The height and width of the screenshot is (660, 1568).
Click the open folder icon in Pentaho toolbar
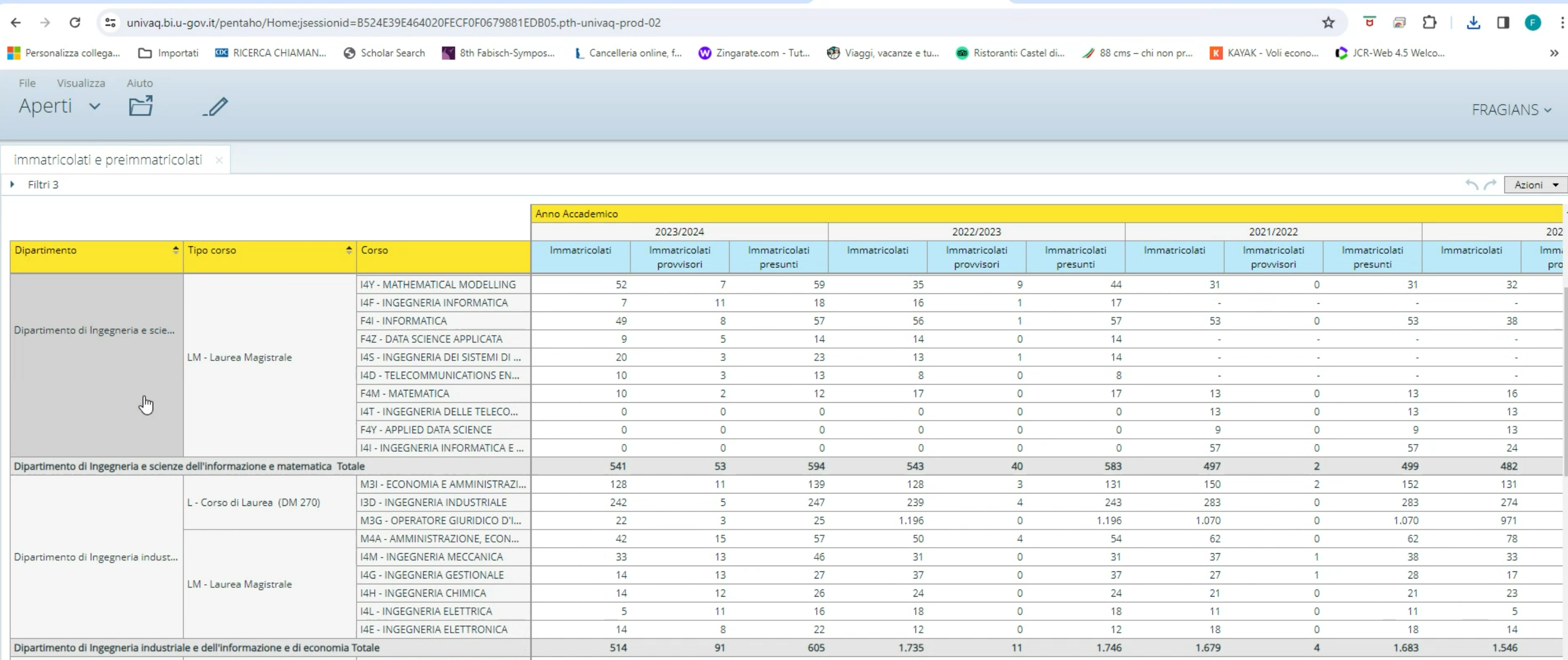(x=141, y=106)
